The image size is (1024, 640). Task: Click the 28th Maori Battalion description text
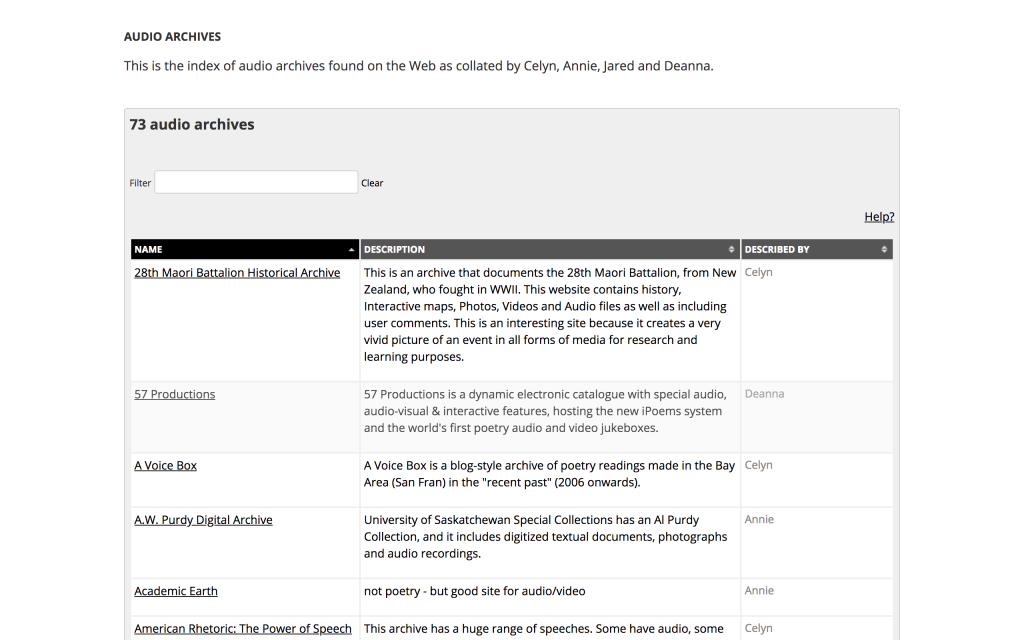pyautogui.click(x=550, y=315)
